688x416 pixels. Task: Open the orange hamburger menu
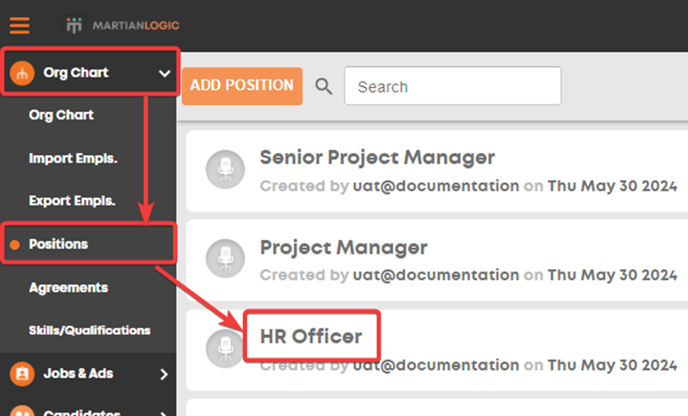click(x=20, y=25)
